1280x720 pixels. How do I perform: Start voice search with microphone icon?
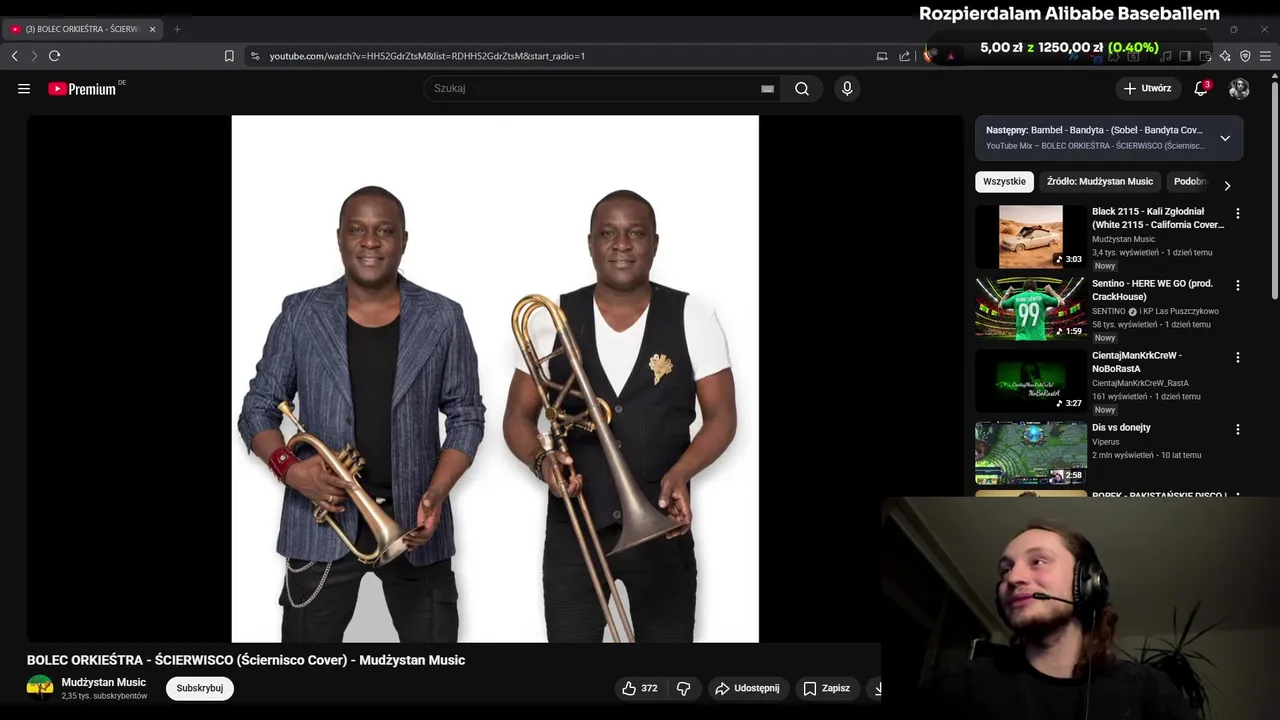coord(847,89)
